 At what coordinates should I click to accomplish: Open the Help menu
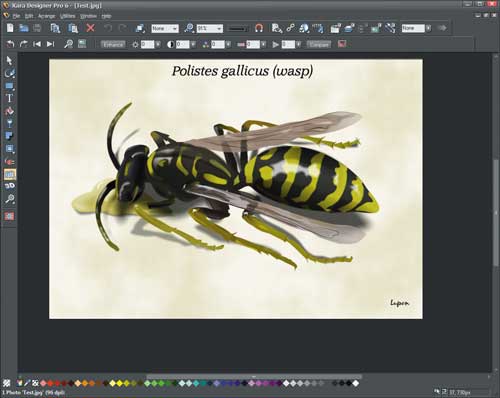106,16
